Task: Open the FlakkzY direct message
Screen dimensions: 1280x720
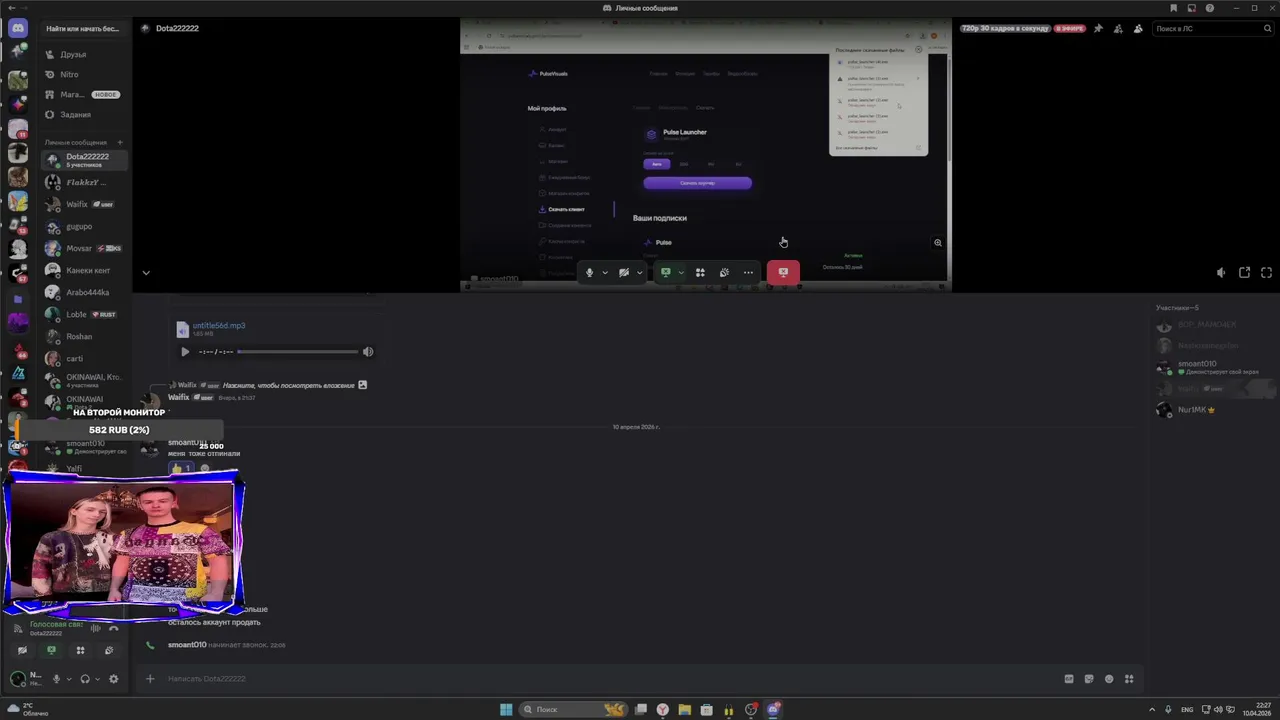Action: [x=85, y=182]
